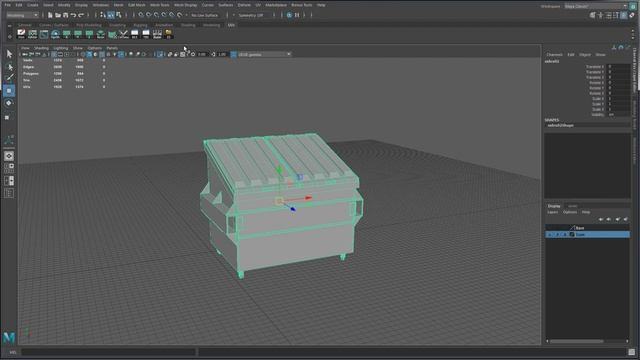Select the arrow Select tool in the toolbox

9,54
